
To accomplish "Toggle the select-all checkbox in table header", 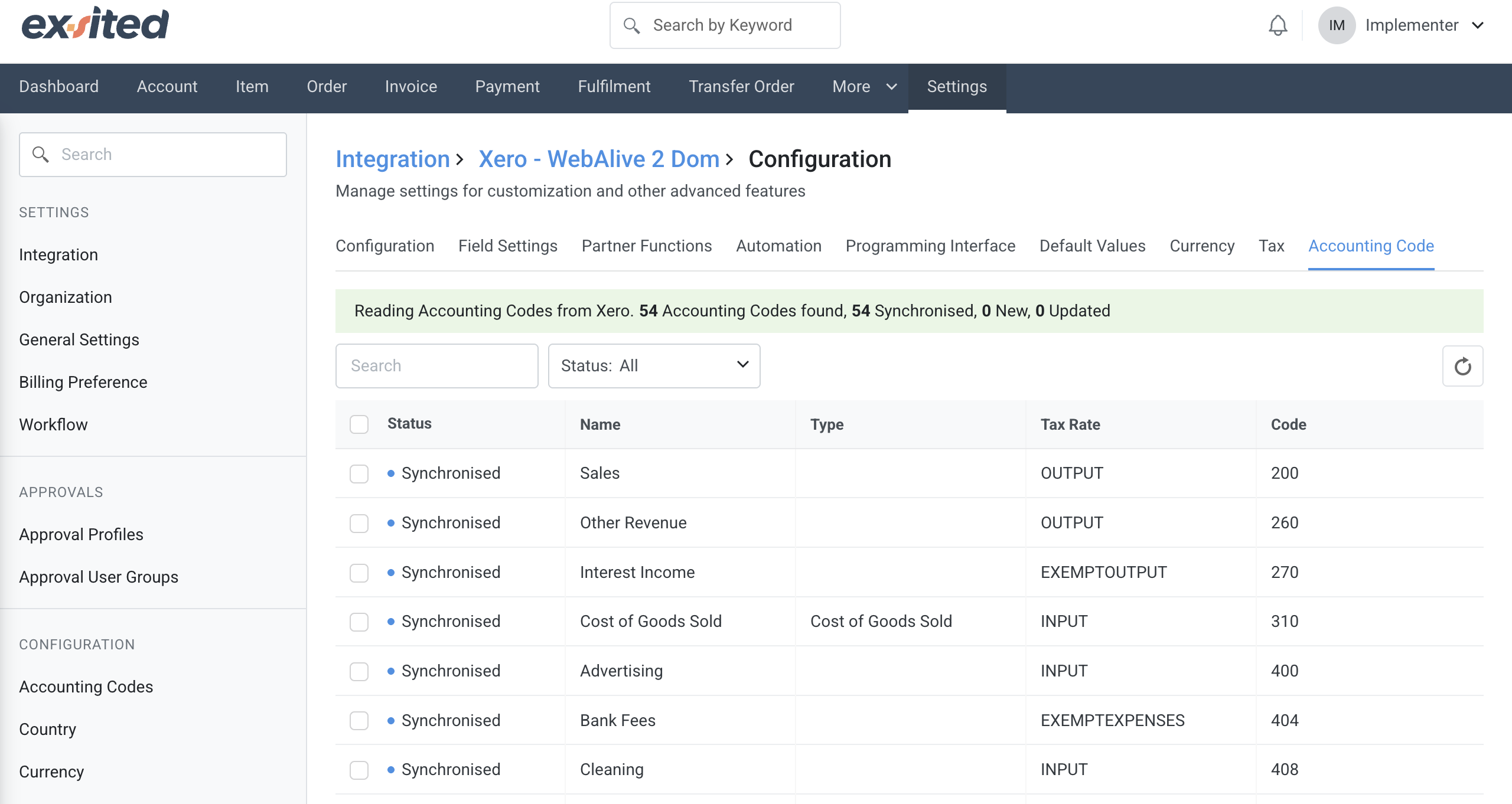I will [x=359, y=424].
